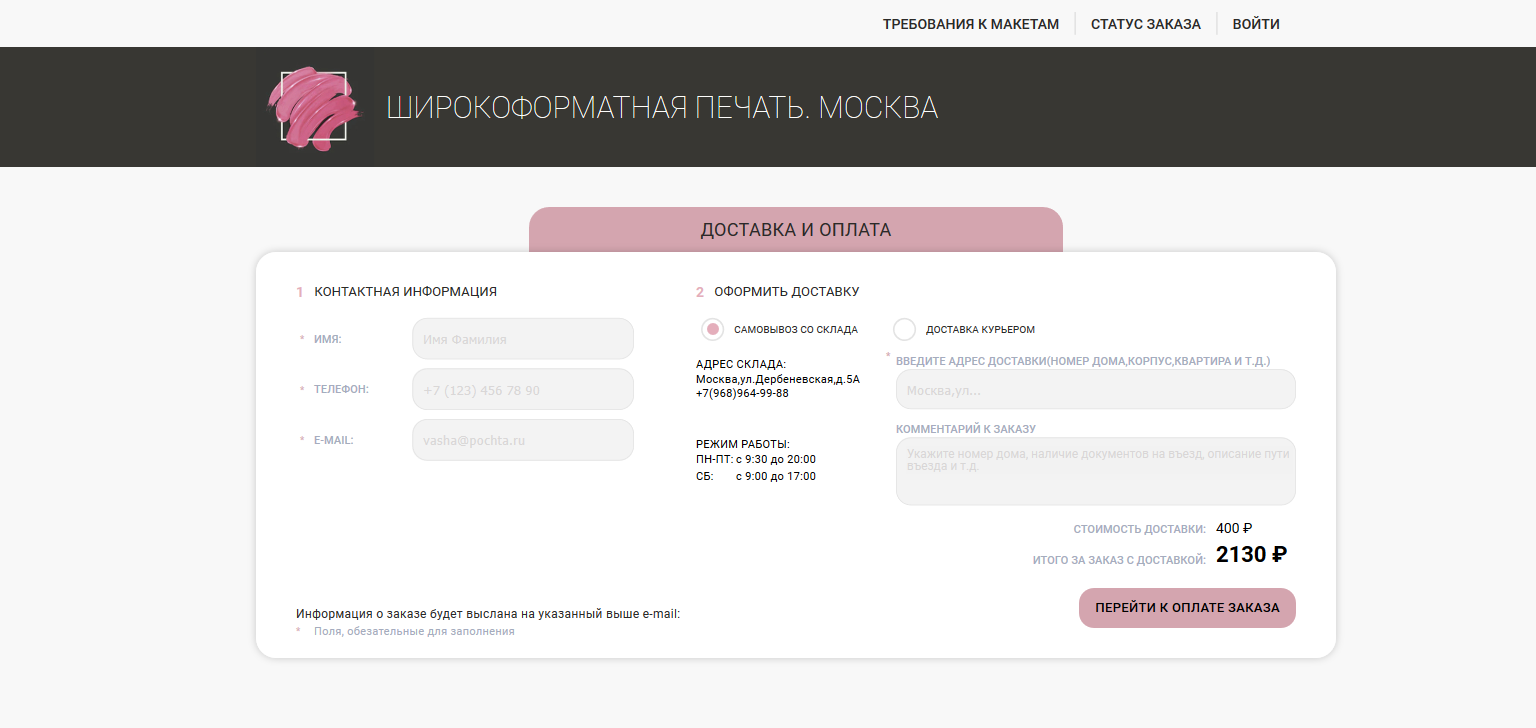Click the 'Имя Фамилия' name input field
The height and width of the screenshot is (728, 1536).
tap(522, 338)
